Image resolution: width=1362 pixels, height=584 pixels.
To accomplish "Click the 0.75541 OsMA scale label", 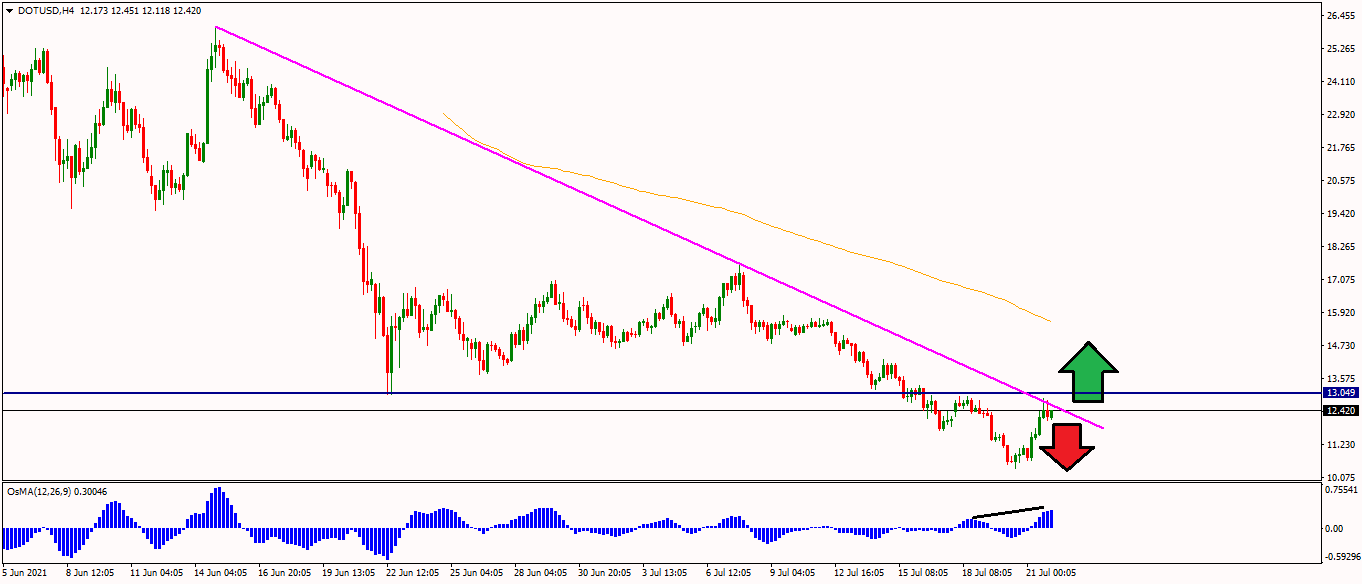I will pyautogui.click(x=1341, y=490).
